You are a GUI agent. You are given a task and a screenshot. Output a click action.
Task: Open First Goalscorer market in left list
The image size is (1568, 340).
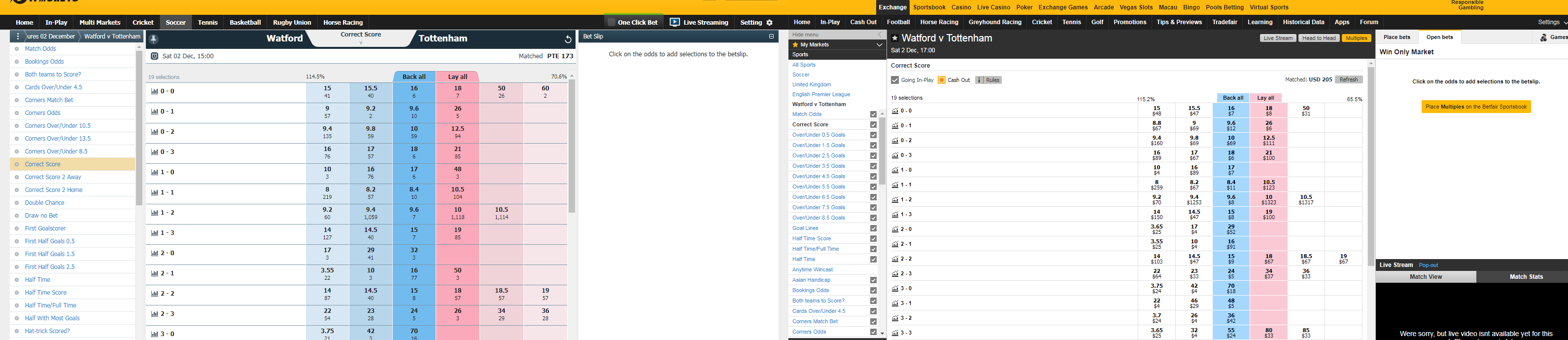pos(45,228)
